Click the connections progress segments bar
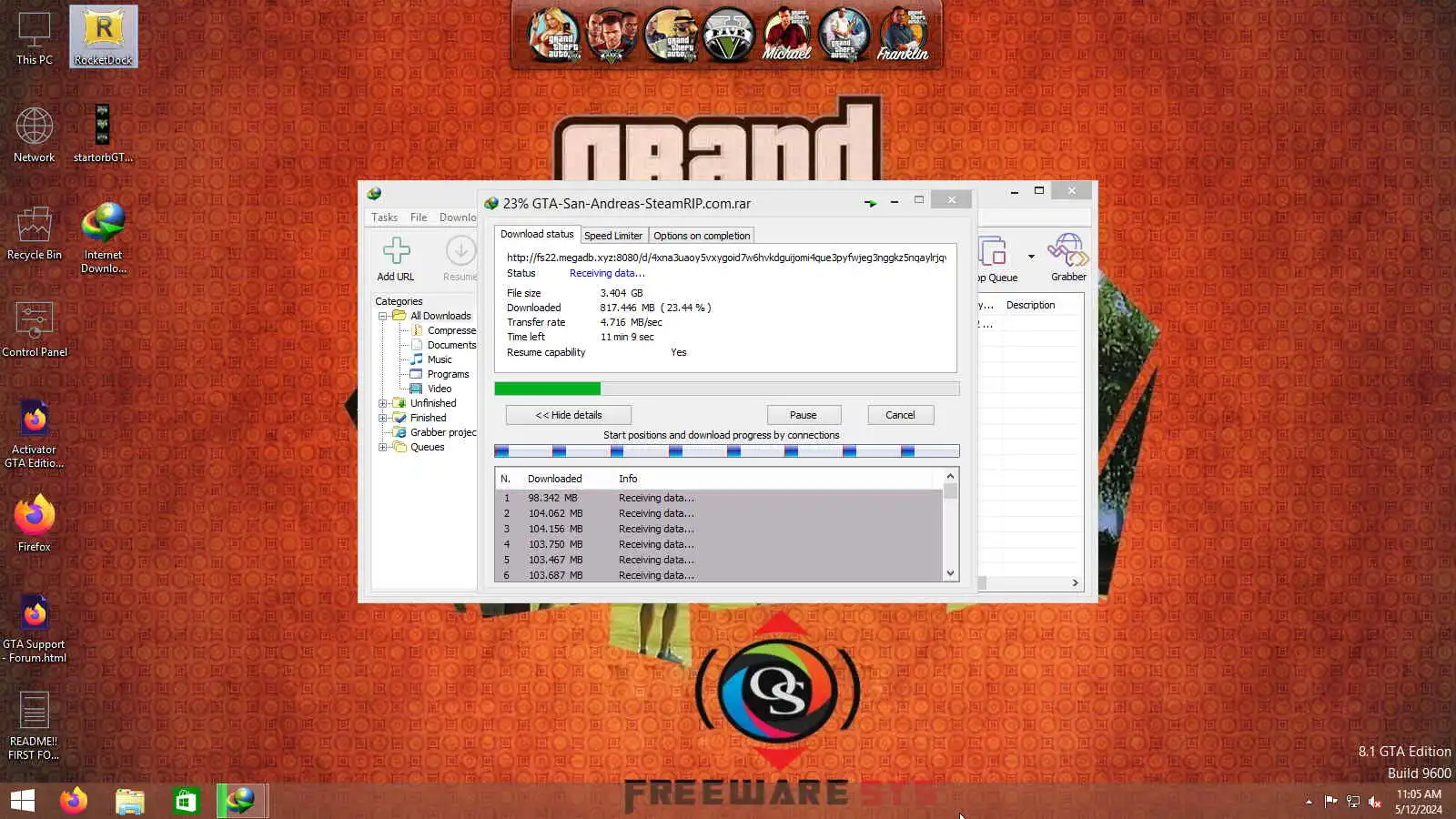Viewport: 1456px width, 819px height. [727, 451]
